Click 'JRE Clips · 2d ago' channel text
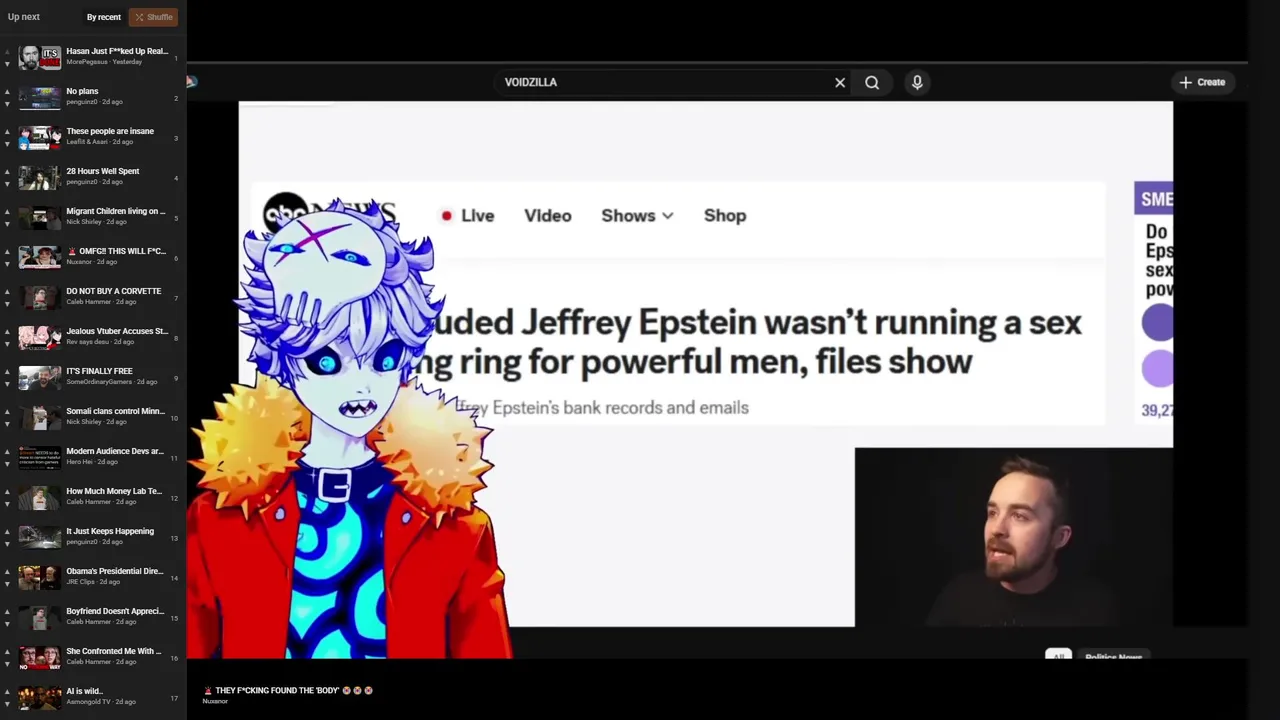The image size is (1280, 720). 93,582
